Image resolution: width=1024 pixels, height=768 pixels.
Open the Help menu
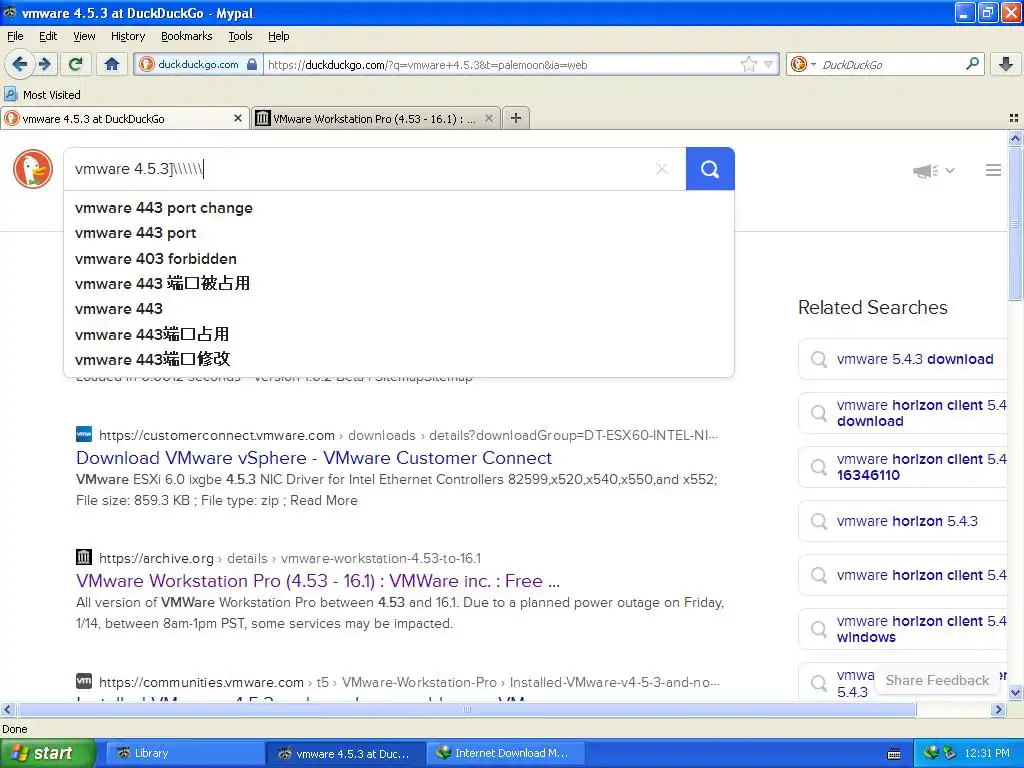(278, 36)
